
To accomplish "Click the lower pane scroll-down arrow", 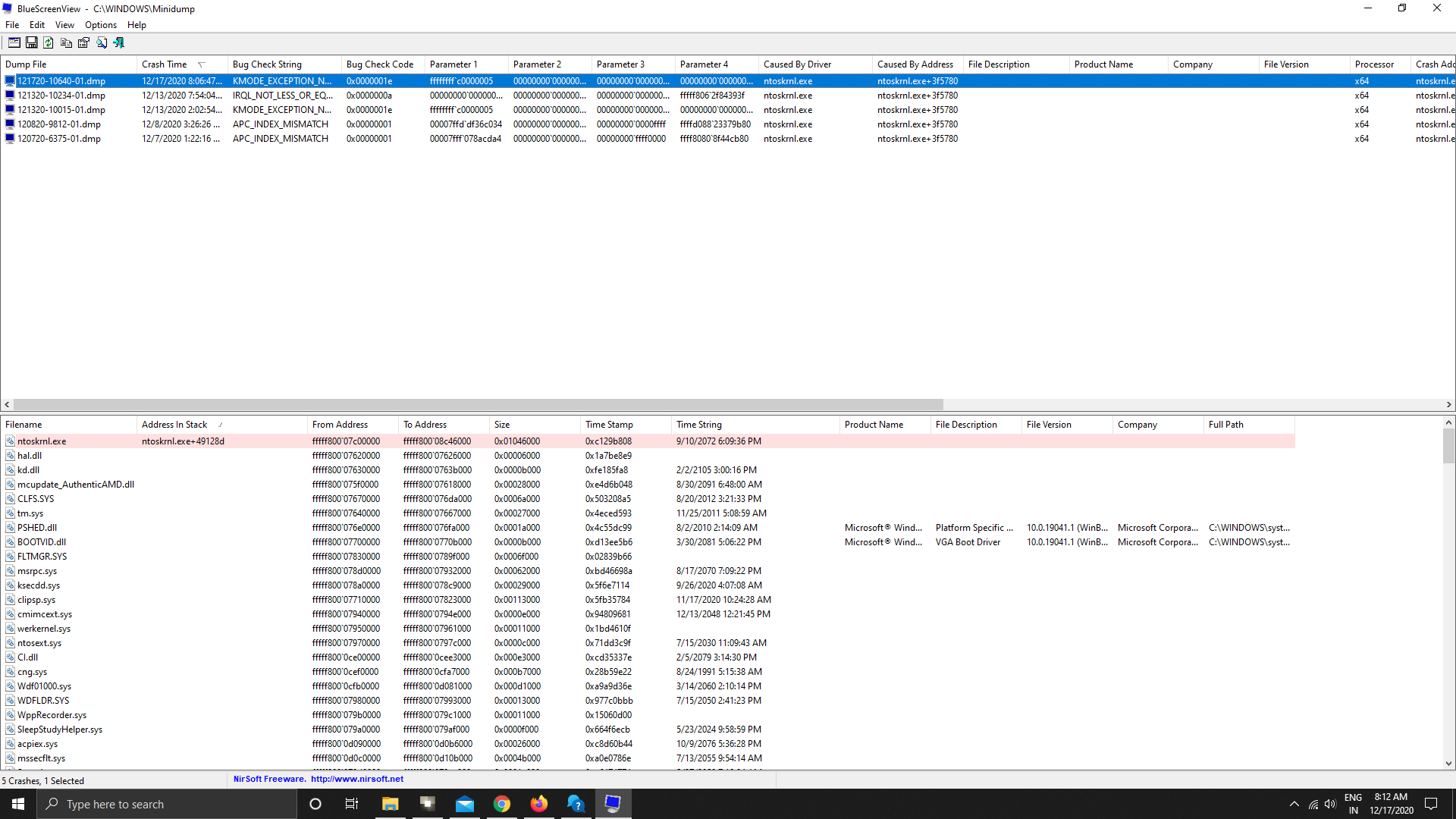I will coord(1448,764).
